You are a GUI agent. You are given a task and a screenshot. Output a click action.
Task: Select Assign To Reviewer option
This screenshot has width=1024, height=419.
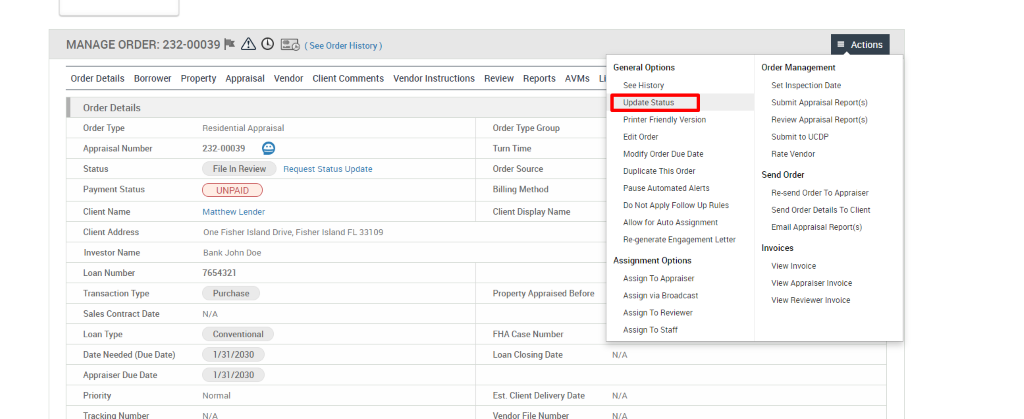pos(658,313)
